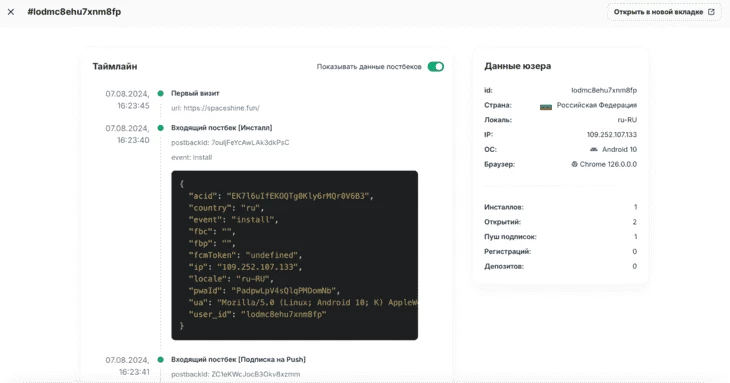Screen dimensions: 730x383
Task: Click the #lodmc8ehu7xnm8fp page title
Action: [74, 12]
